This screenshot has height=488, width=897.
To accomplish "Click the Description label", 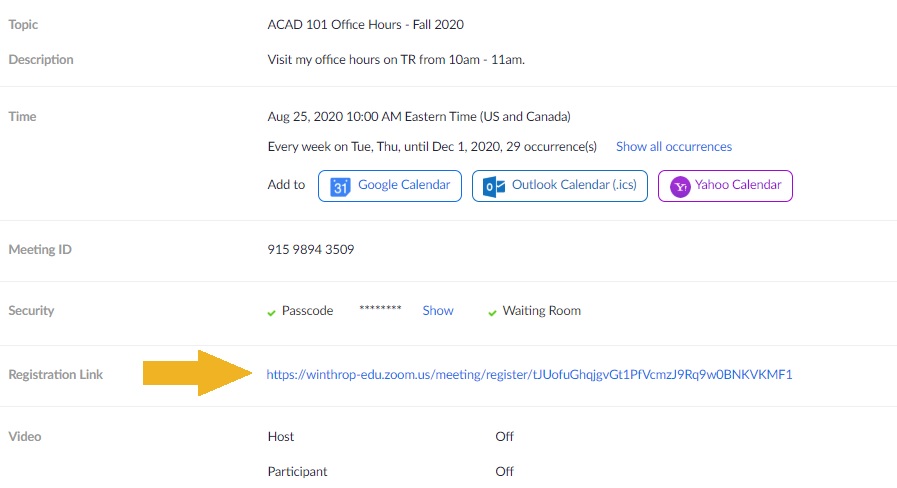I will click(x=41, y=59).
